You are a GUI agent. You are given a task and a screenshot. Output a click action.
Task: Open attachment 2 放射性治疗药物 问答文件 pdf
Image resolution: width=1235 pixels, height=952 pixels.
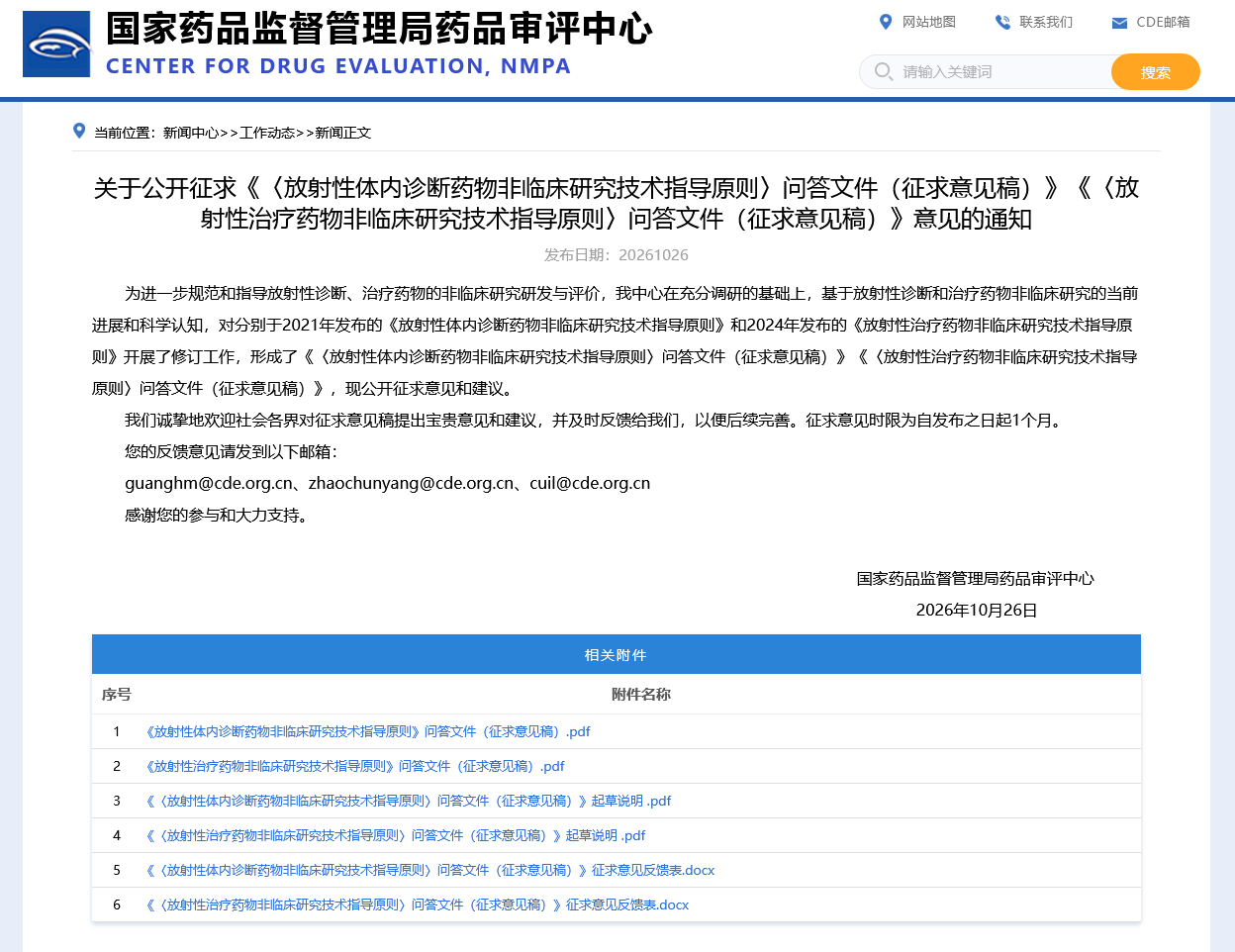(x=355, y=766)
